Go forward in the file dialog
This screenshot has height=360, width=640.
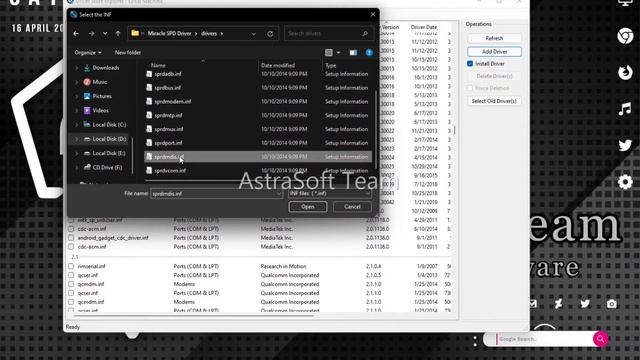pos(91,33)
